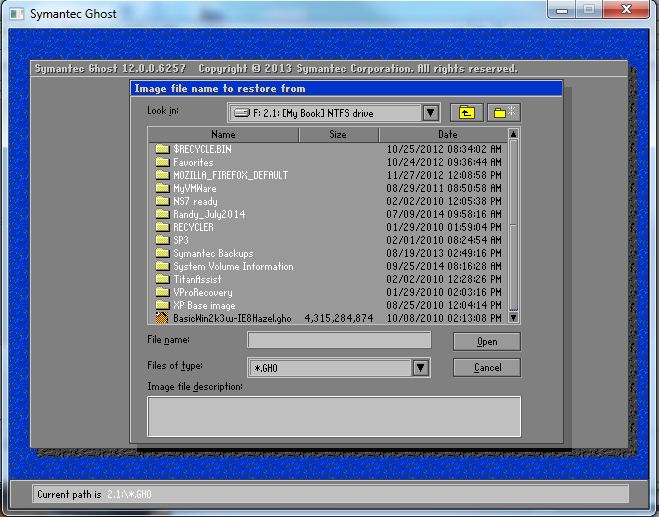This screenshot has width=659, height=517.
Task: Select the Randy_July2014 folder icon
Action: (x=162, y=214)
